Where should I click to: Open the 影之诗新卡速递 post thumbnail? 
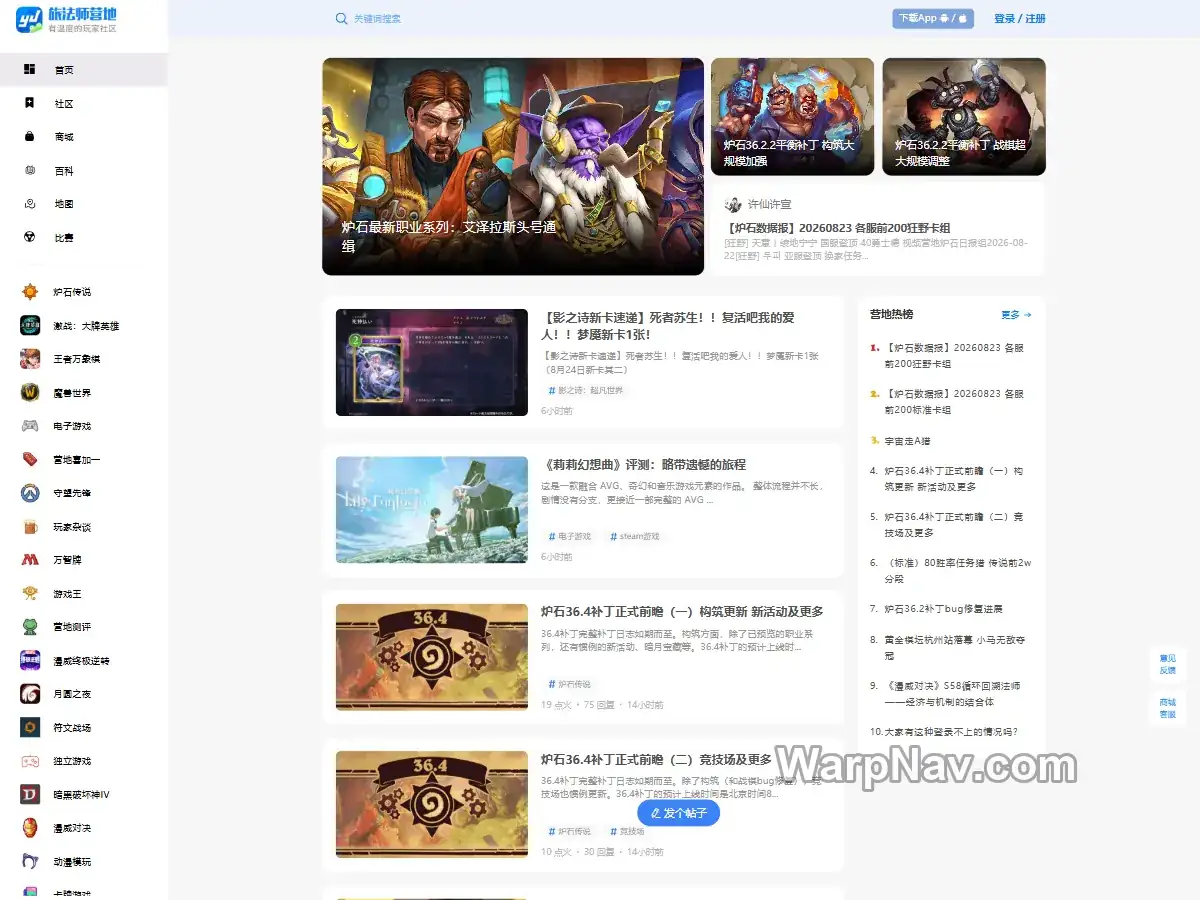click(x=432, y=362)
